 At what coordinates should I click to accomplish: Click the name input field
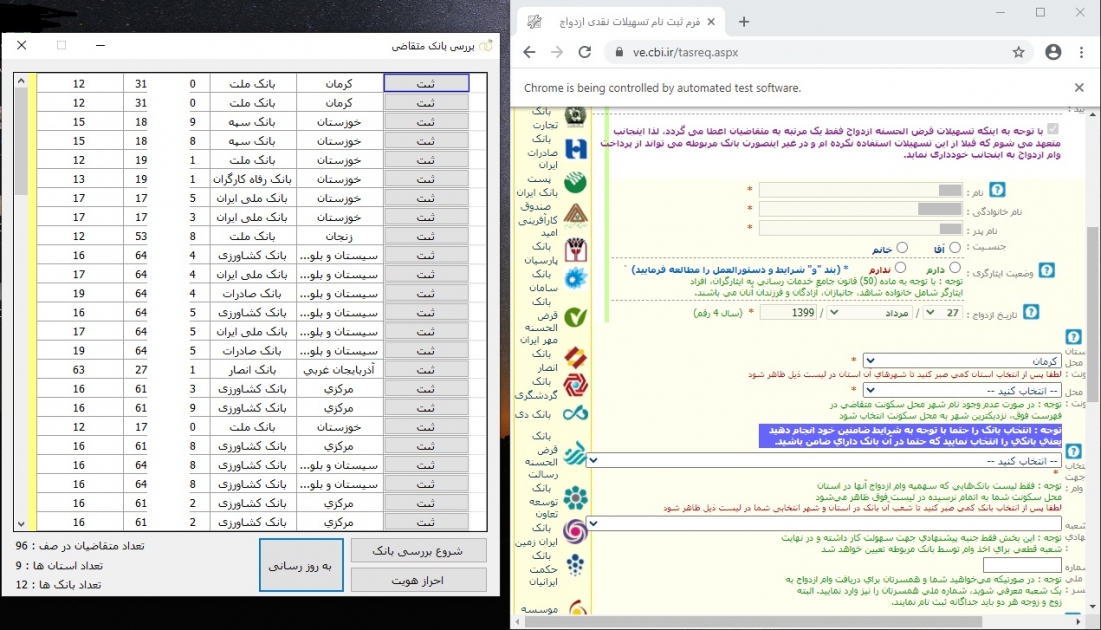coord(860,190)
